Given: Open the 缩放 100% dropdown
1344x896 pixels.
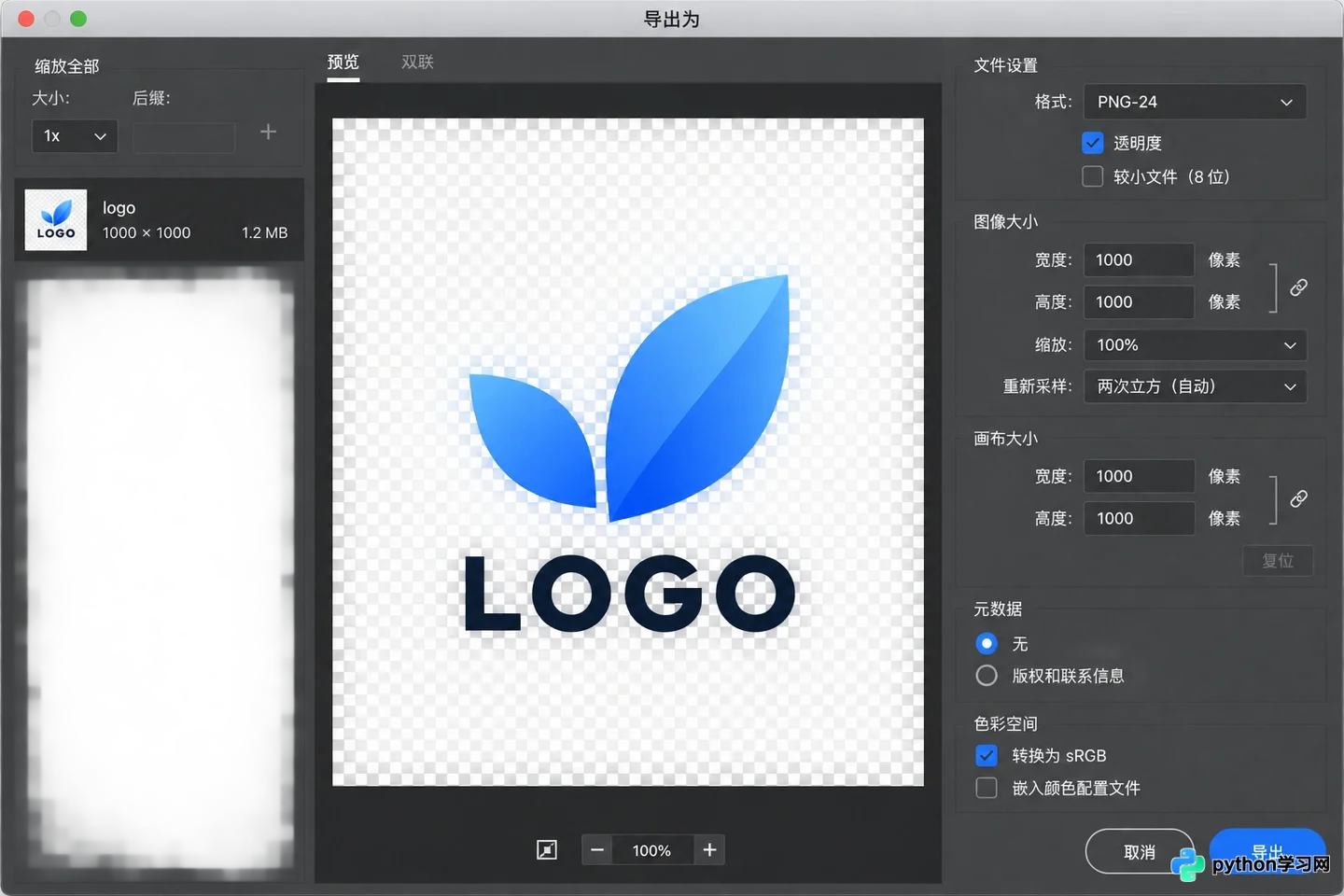Looking at the screenshot, I should [1195, 345].
